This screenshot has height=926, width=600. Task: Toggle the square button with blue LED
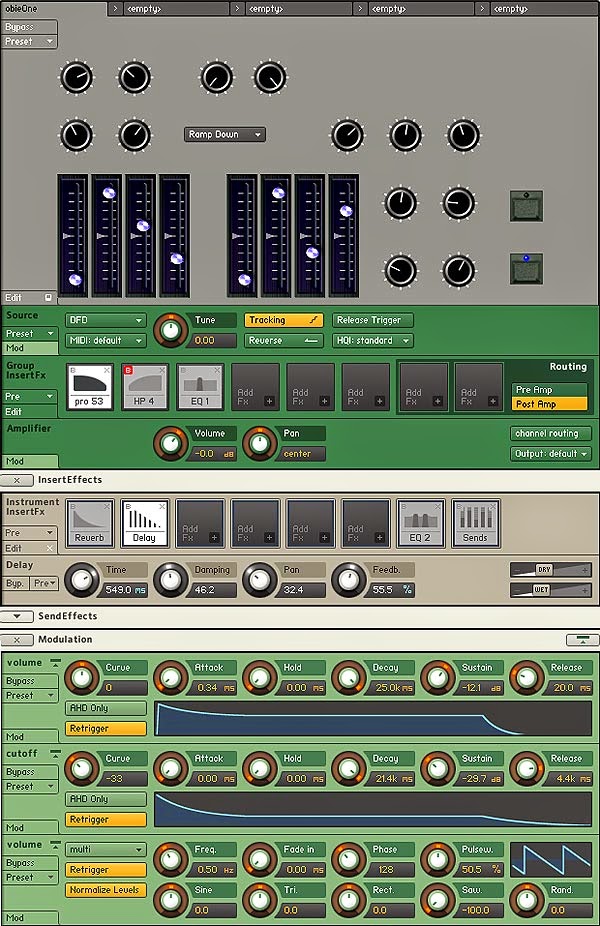coord(526,269)
